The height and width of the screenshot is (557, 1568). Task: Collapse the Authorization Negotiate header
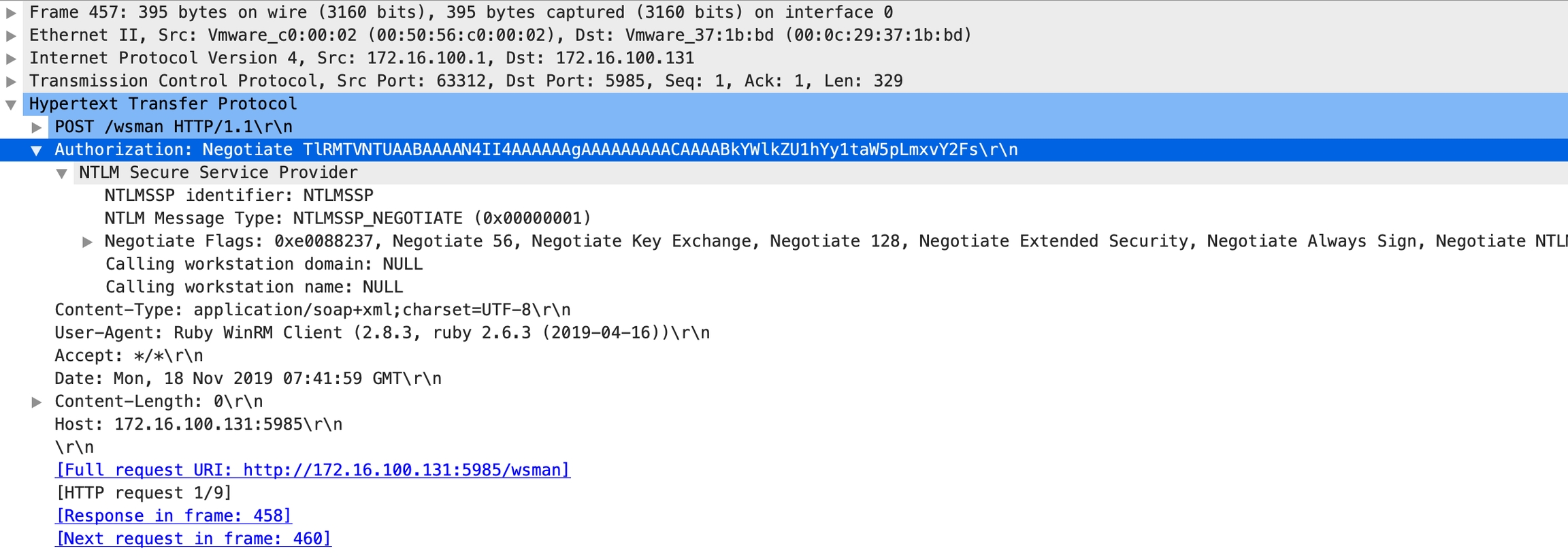click(37, 150)
